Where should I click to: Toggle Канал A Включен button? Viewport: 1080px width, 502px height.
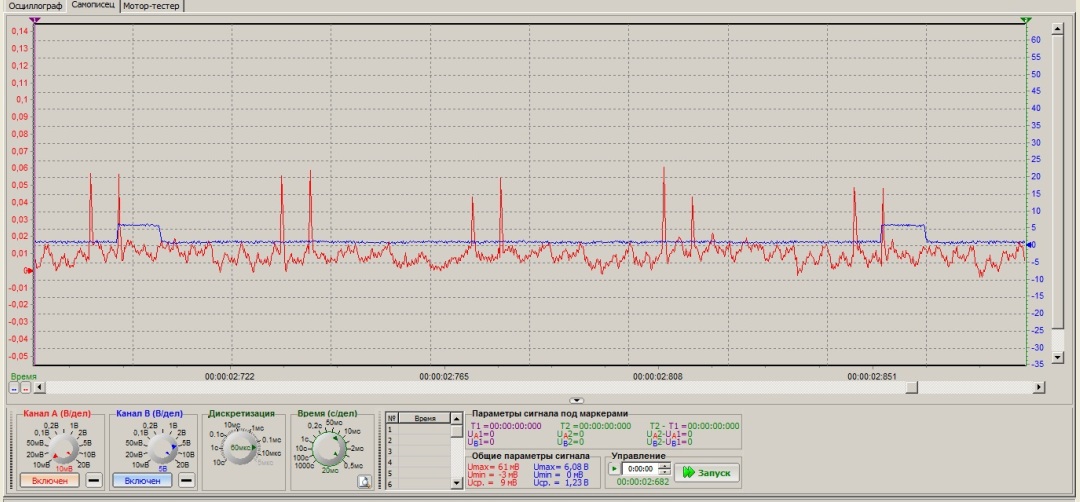pos(50,481)
